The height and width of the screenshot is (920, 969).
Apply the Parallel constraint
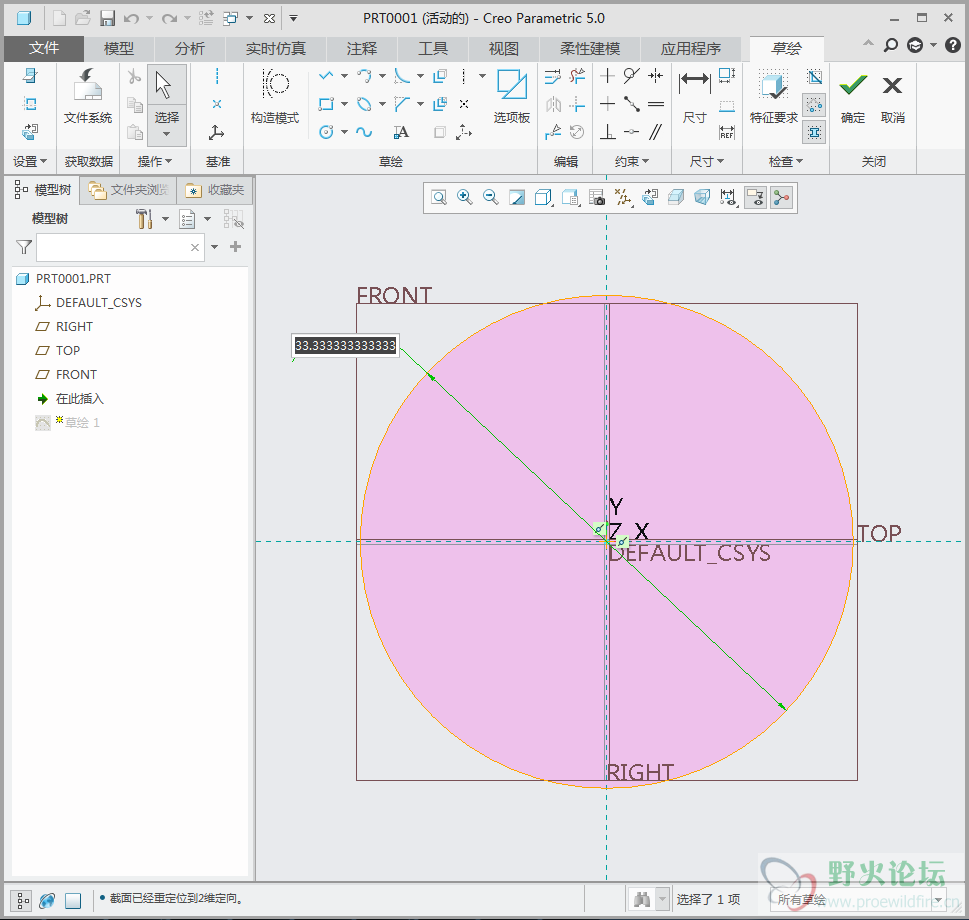point(656,132)
